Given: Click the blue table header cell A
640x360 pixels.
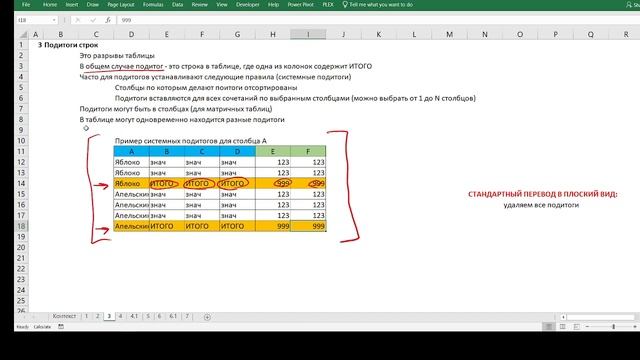Looking at the screenshot, I should click(131, 151).
